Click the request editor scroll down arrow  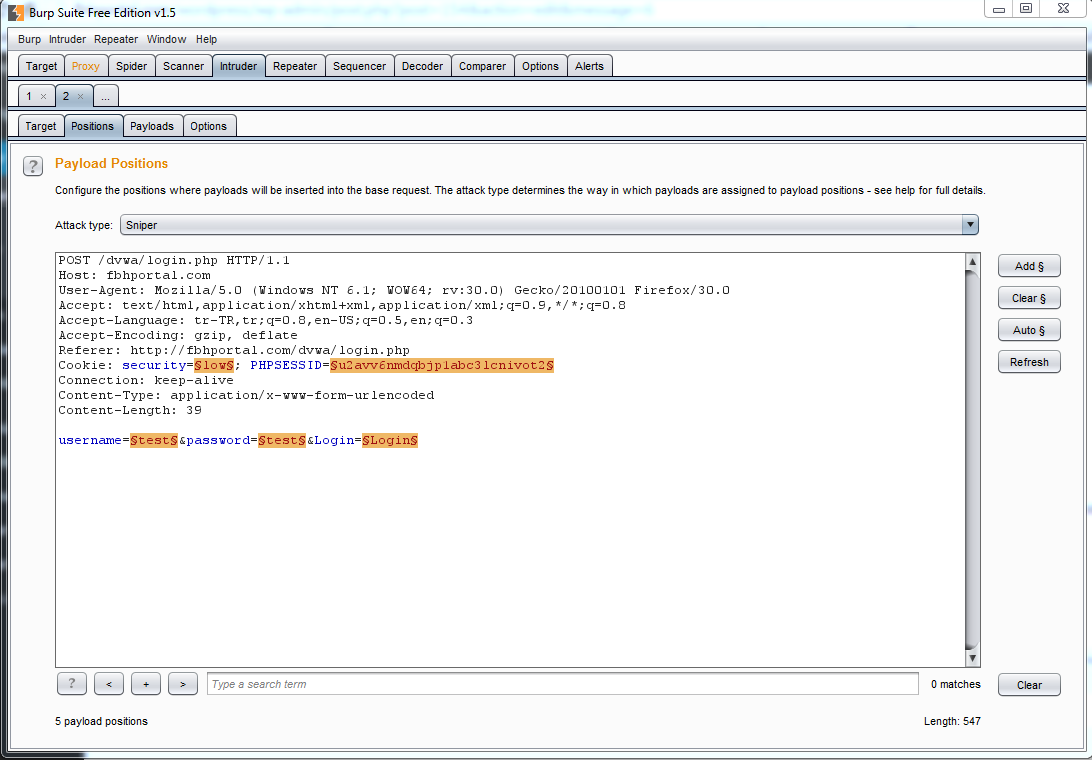(x=972, y=658)
